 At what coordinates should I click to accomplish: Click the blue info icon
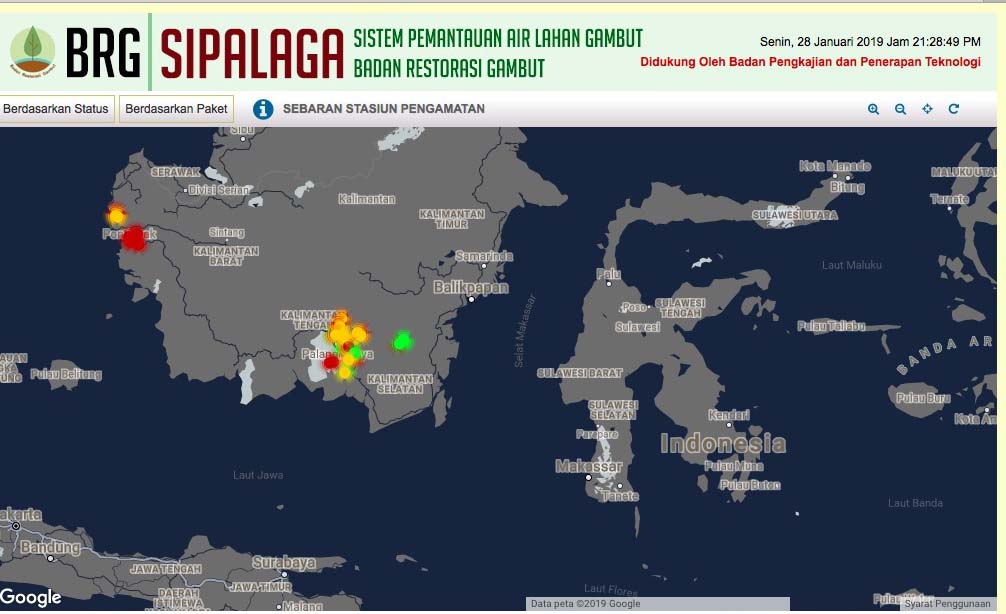tap(263, 109)
